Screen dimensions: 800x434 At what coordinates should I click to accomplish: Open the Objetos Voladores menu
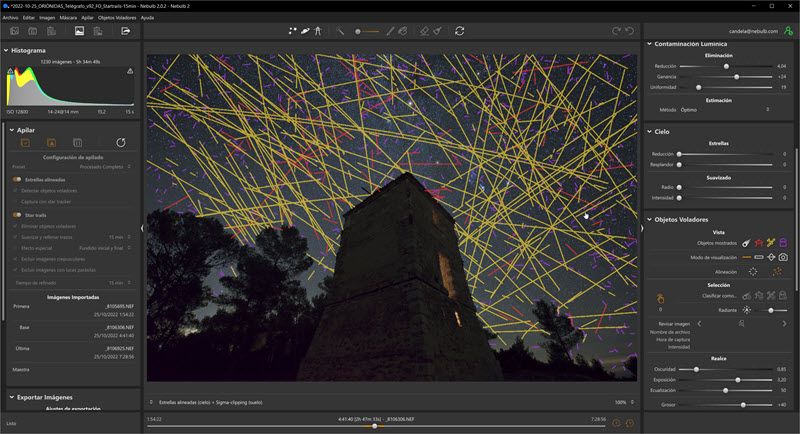pos(117,17)
